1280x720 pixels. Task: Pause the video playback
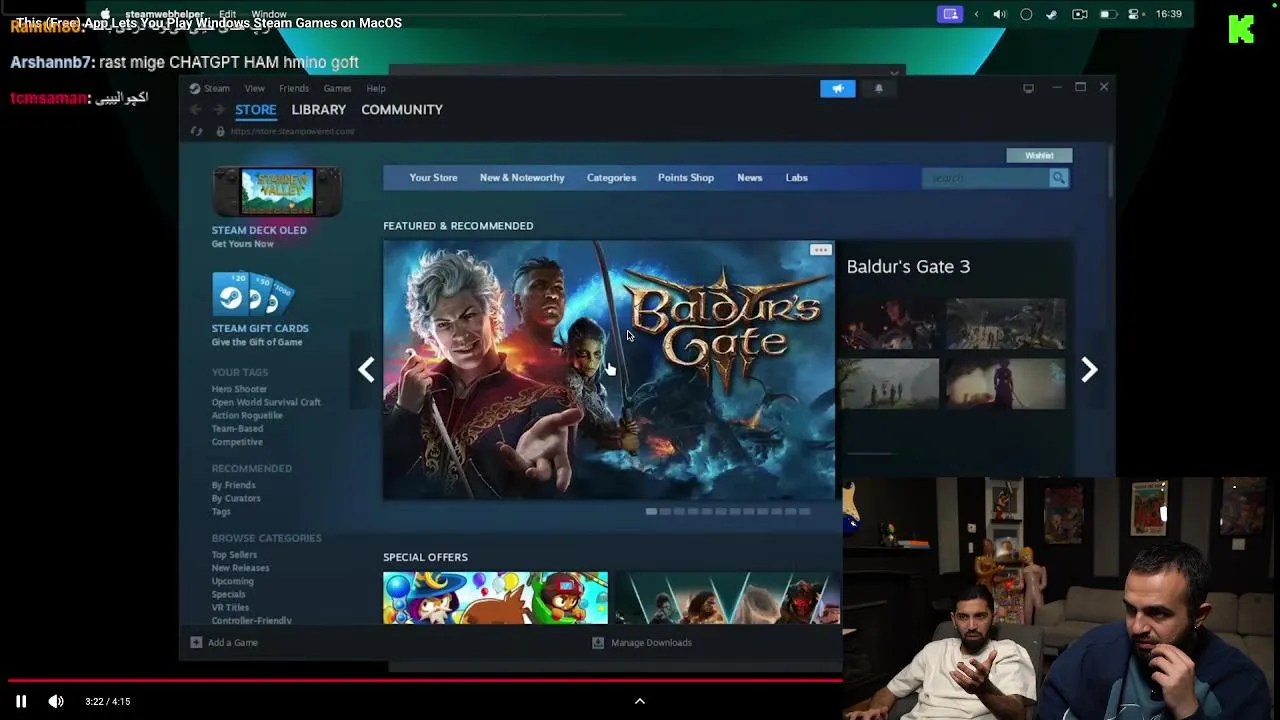point(21,701)
